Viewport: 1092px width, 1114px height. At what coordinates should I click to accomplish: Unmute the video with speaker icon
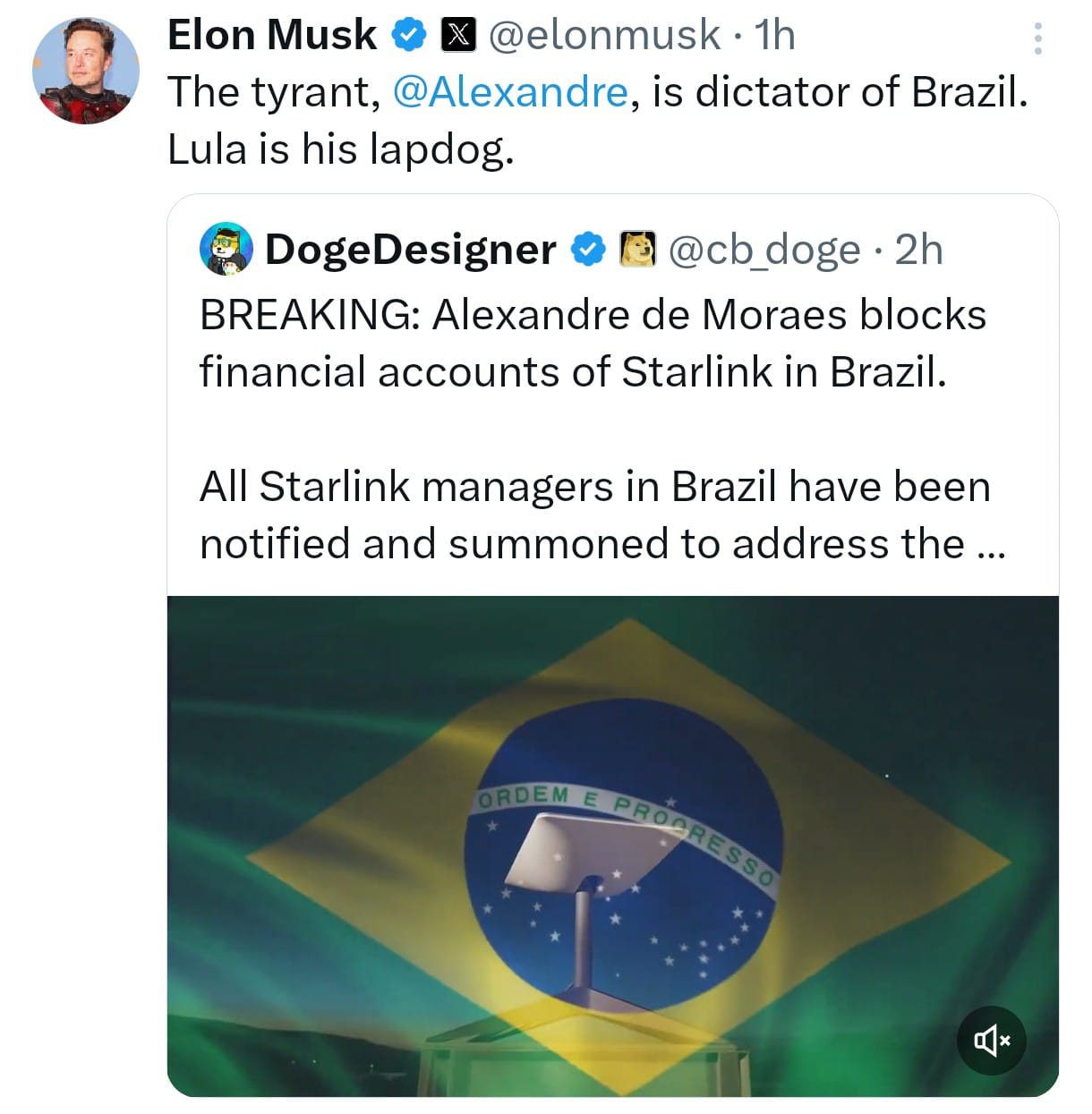click(x=992, y=1040)
